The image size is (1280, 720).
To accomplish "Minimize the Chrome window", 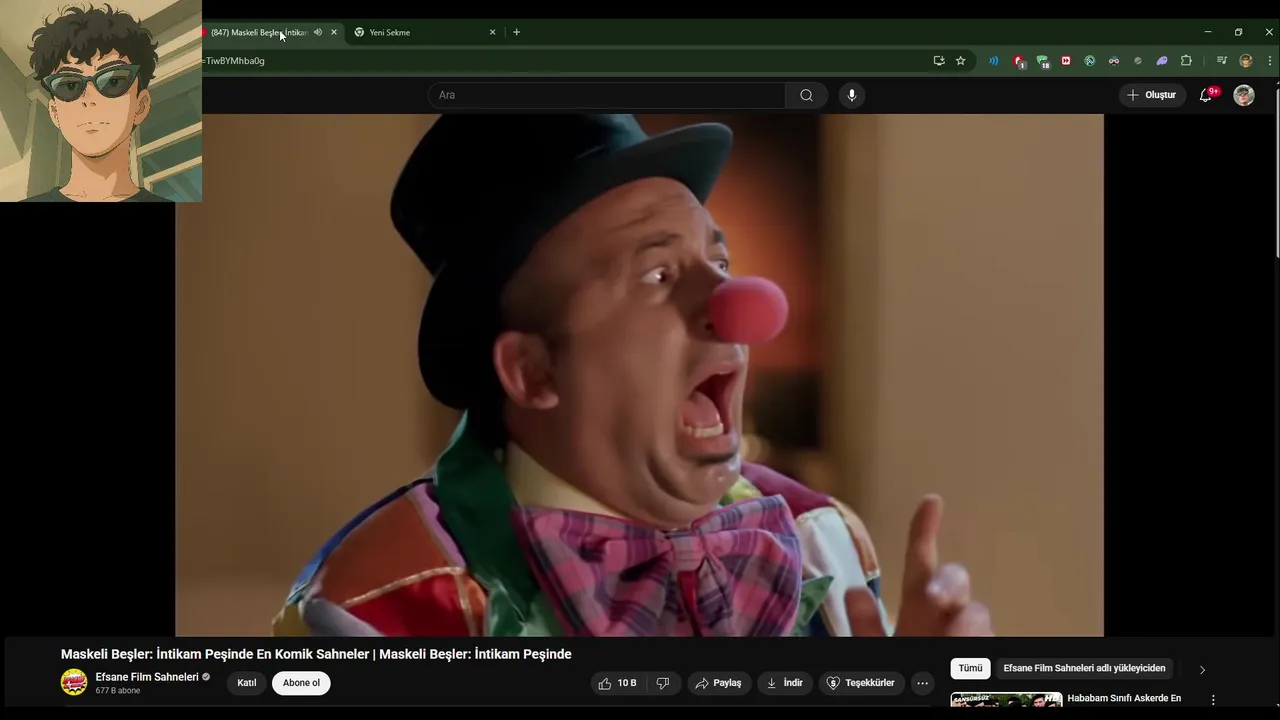I will coord(1208,32).
